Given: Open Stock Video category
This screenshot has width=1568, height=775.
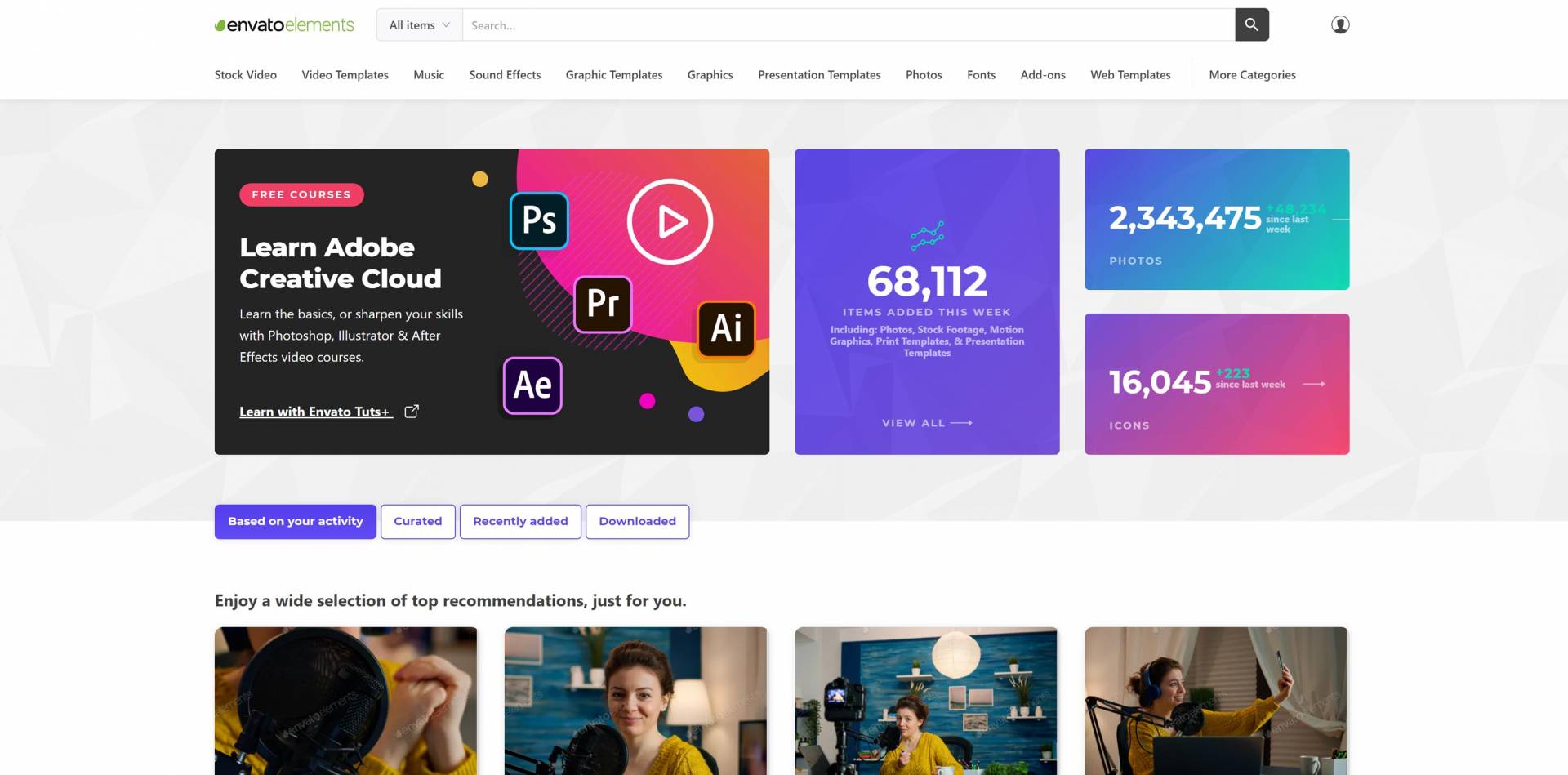Looking at the screenshot, I should [246, 74].
